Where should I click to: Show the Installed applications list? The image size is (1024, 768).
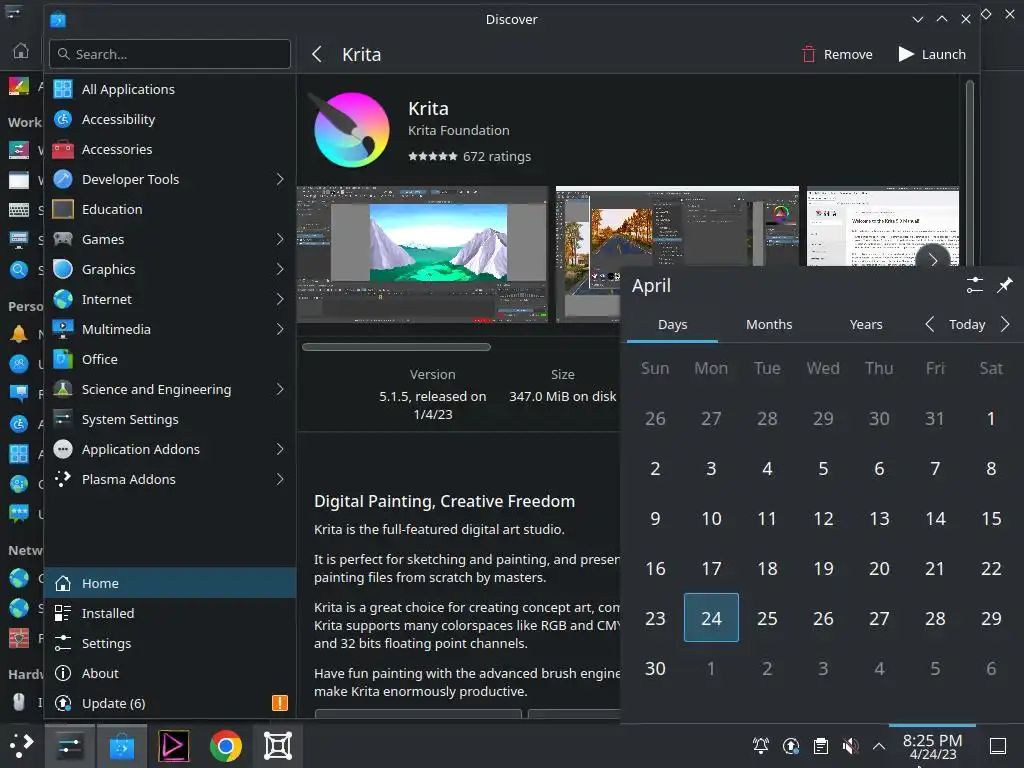click(170, 613)
